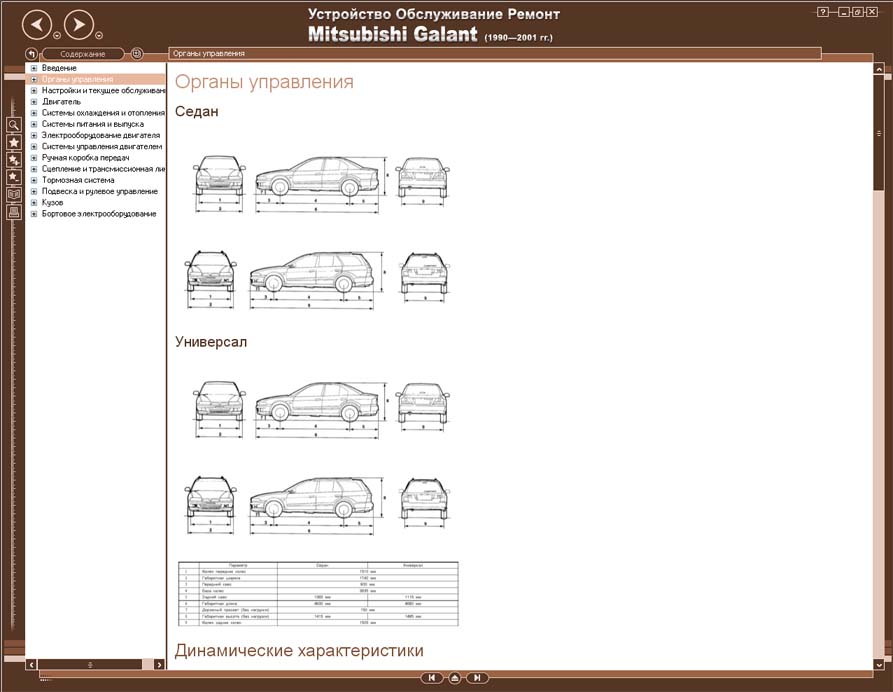Click the vertical scrollbar thumb of the content pane
Screen dimensions: 893x692
click(879, 133)
